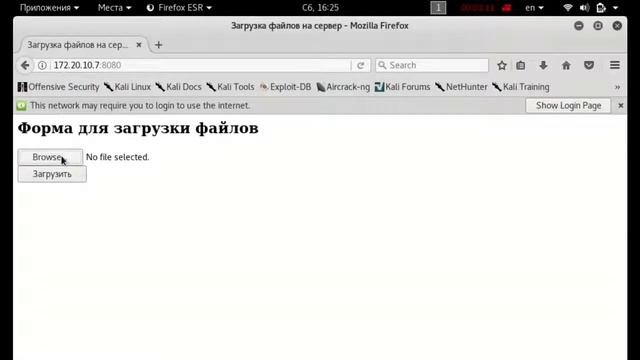This screenshot has width=640, height=360.
Task: Maximize the Firefox window
Action: [598, 26]
